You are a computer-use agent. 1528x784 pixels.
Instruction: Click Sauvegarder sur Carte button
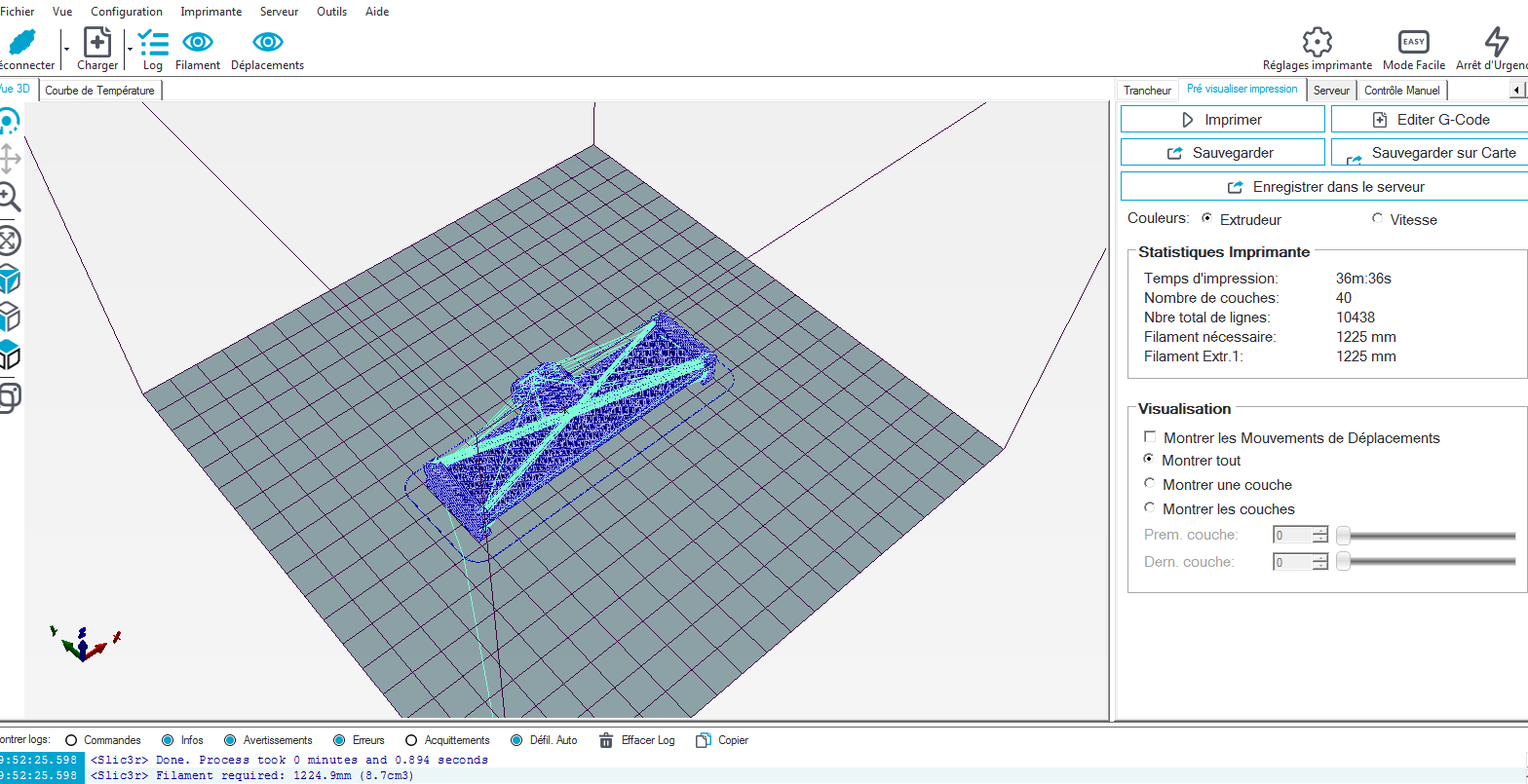pos(1430,153)
